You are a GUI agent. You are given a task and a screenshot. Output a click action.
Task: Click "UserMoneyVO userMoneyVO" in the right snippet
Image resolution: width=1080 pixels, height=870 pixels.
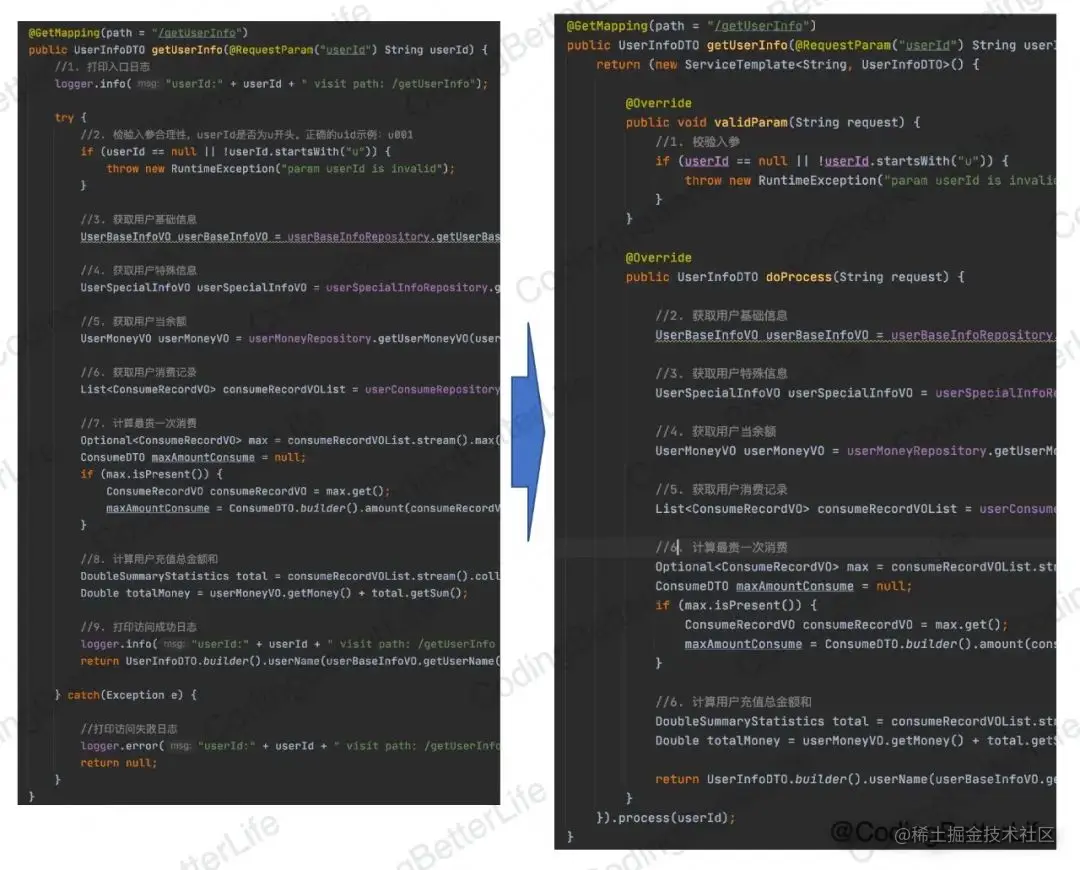point(739,450)
